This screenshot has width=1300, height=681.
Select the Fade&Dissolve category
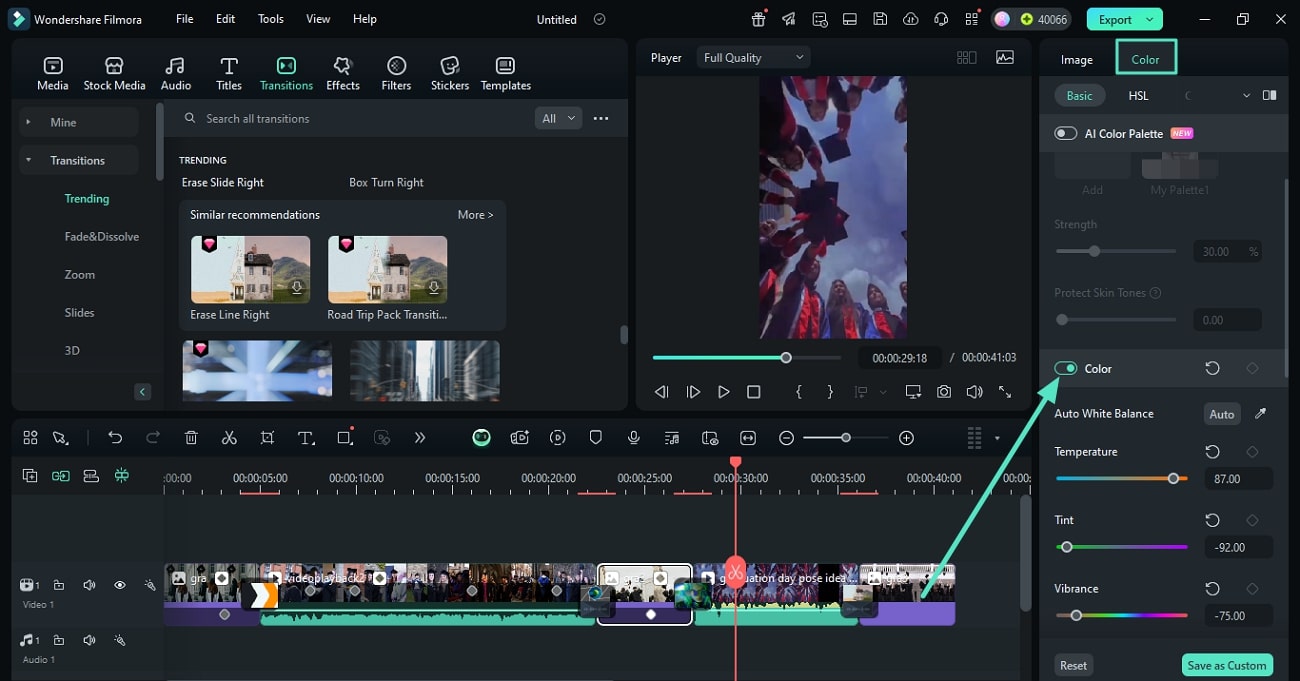click(x=102, y=237)
